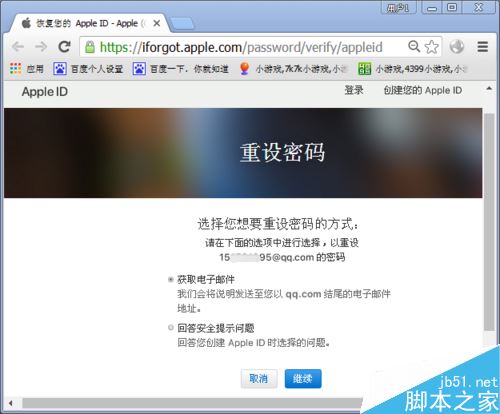Open the 百度一下，你就知道 bookmark

click(x=180, y=69)
